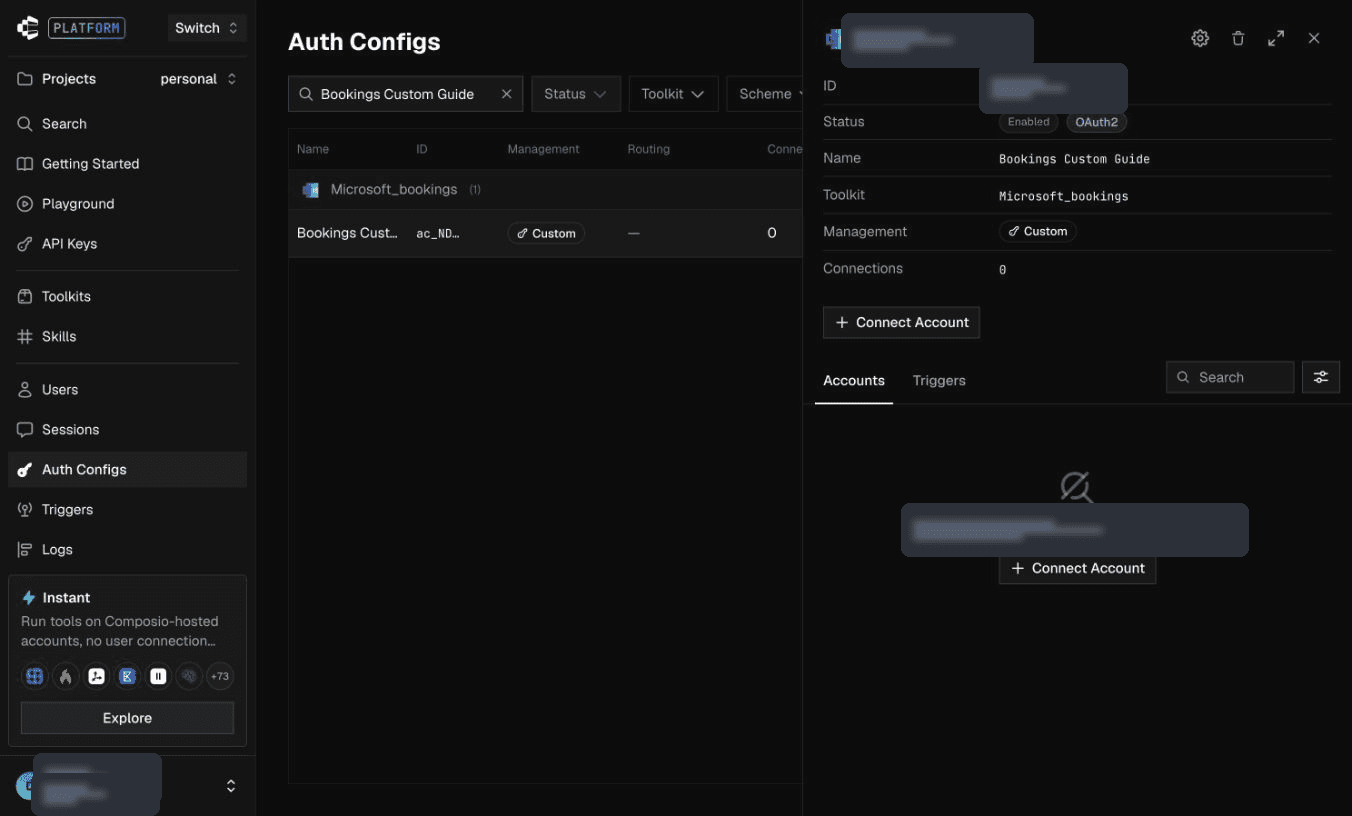Open the Switch platform dropdown

pos(207,28)
